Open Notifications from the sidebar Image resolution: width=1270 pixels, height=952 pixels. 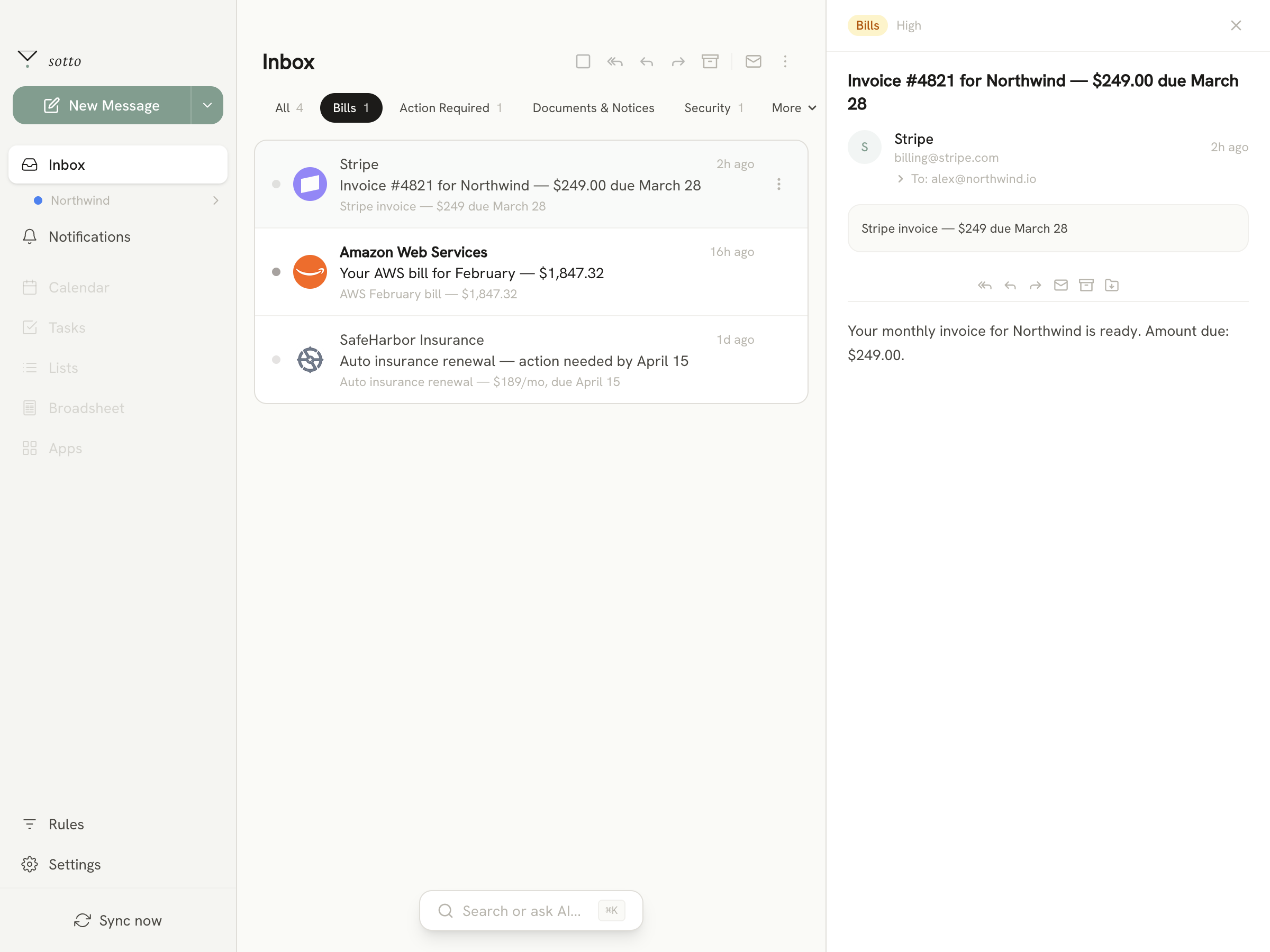[89, 236]
